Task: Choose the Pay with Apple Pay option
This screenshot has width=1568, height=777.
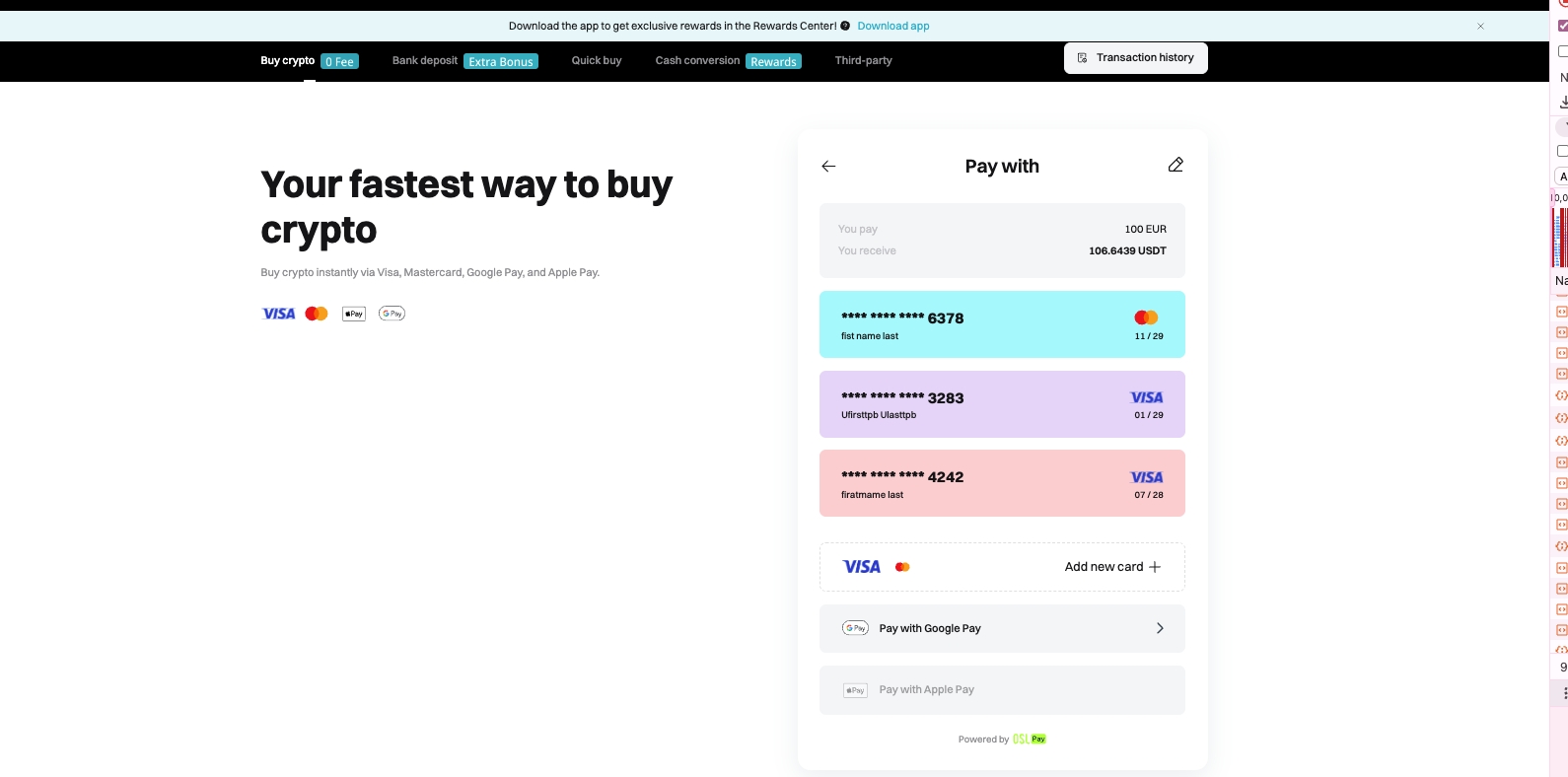Action: click(1002, 690)
